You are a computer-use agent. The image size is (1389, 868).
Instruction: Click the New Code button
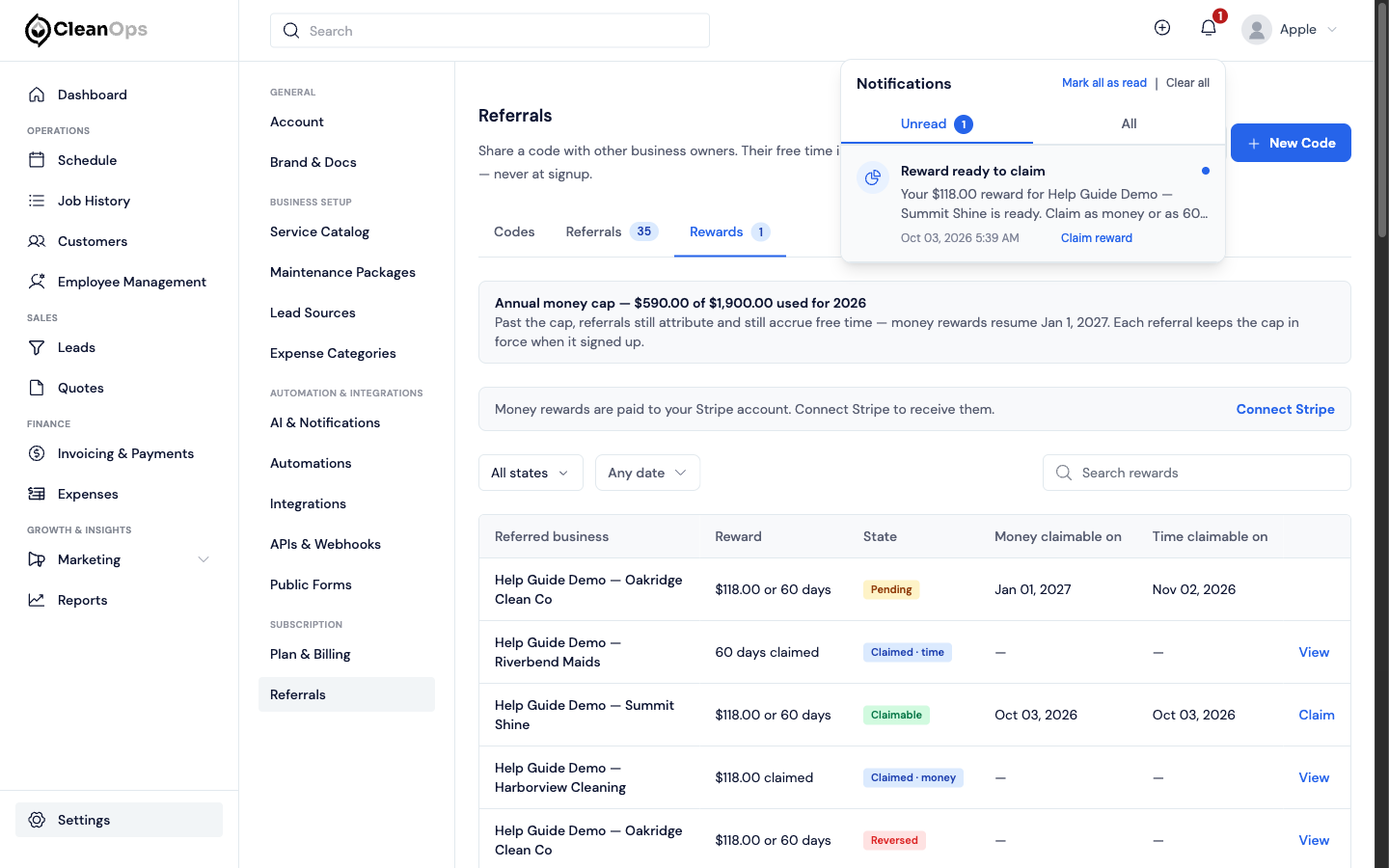click(x=1291, y=143)
